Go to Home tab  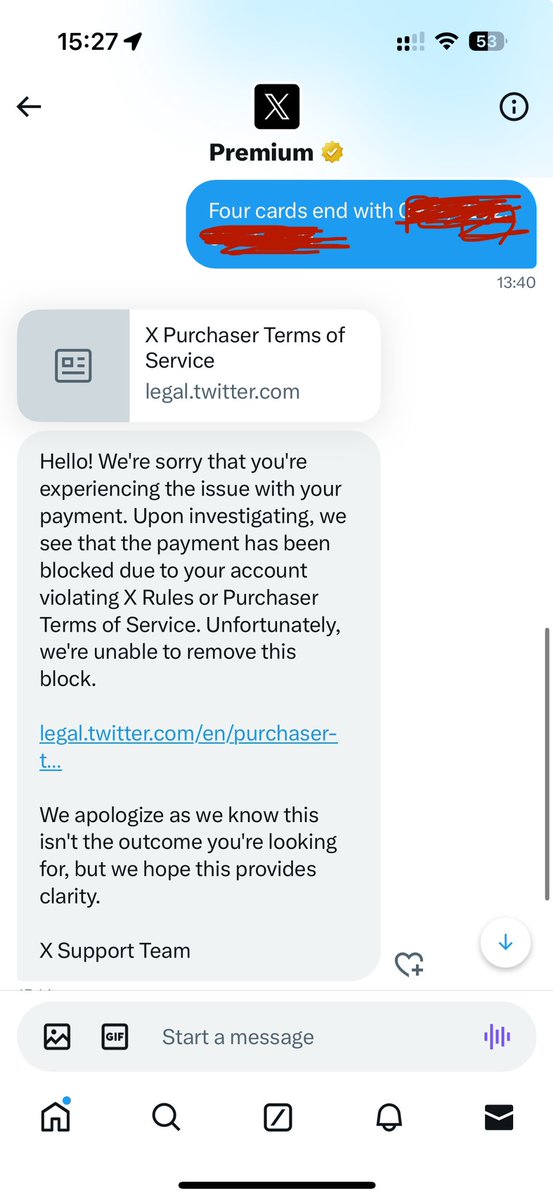click(56, 1116)
